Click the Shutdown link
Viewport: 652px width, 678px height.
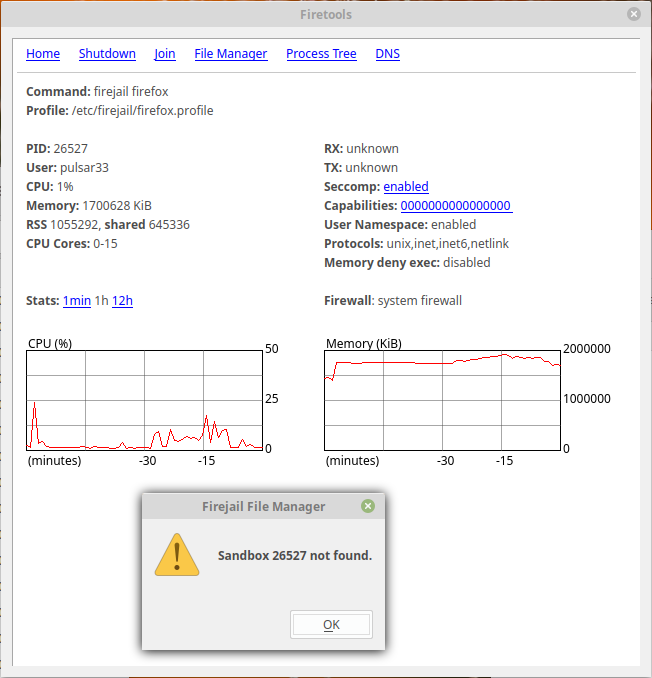point(107,54)
